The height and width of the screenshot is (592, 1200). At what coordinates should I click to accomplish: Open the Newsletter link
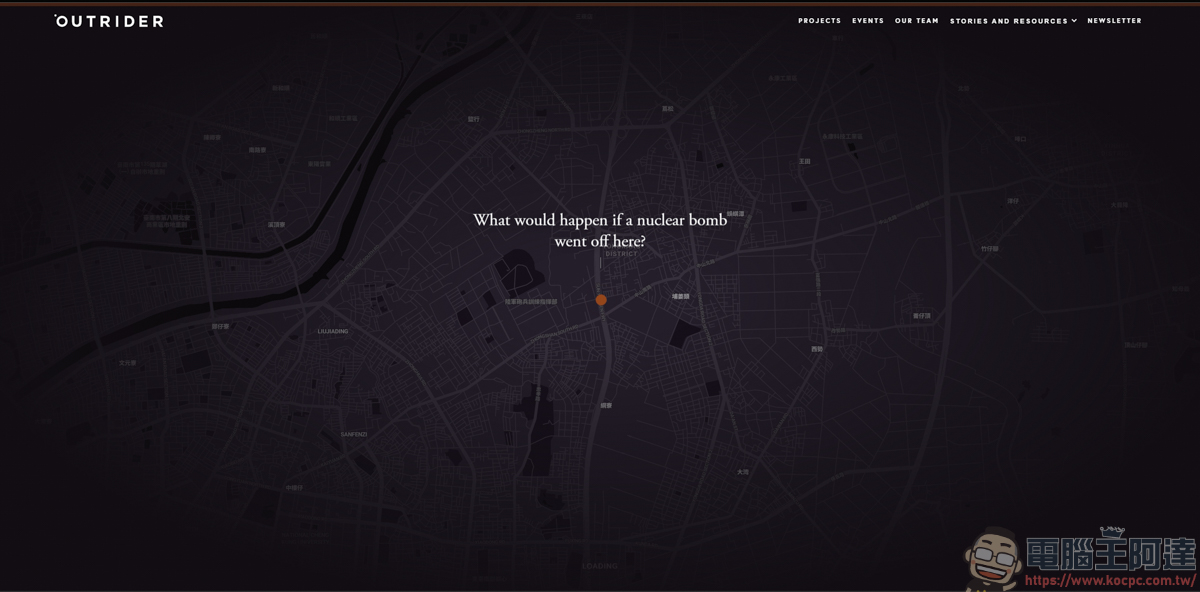tap(1114, 21)
